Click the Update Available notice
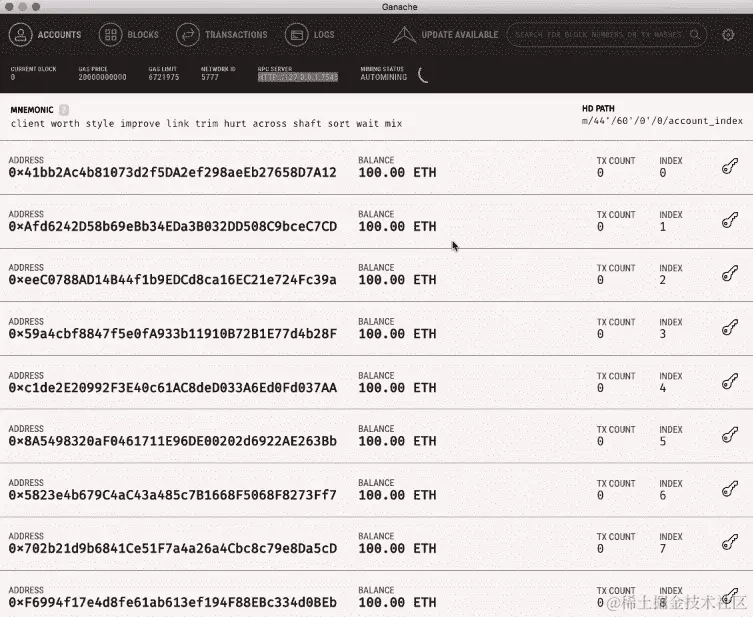 point(446,35)
